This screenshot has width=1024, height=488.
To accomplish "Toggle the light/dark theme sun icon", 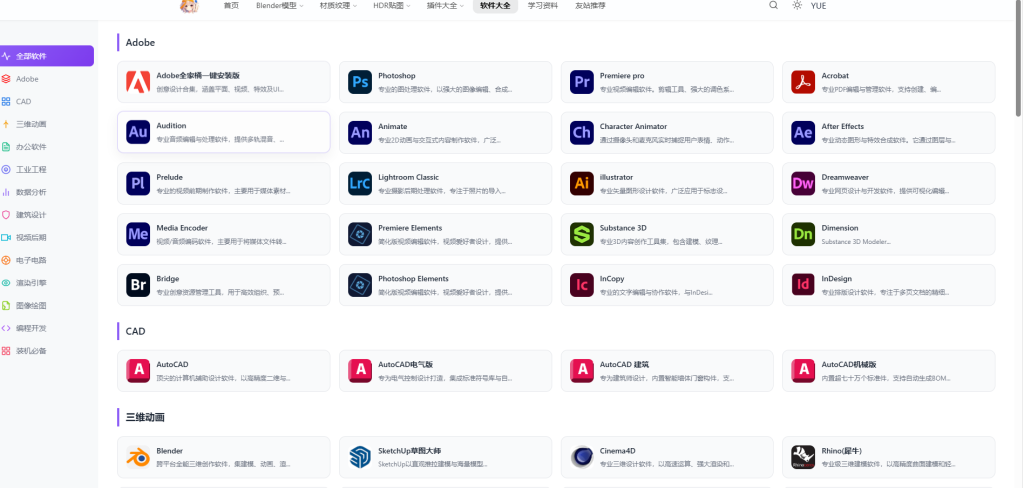I will tap(797, 5).
